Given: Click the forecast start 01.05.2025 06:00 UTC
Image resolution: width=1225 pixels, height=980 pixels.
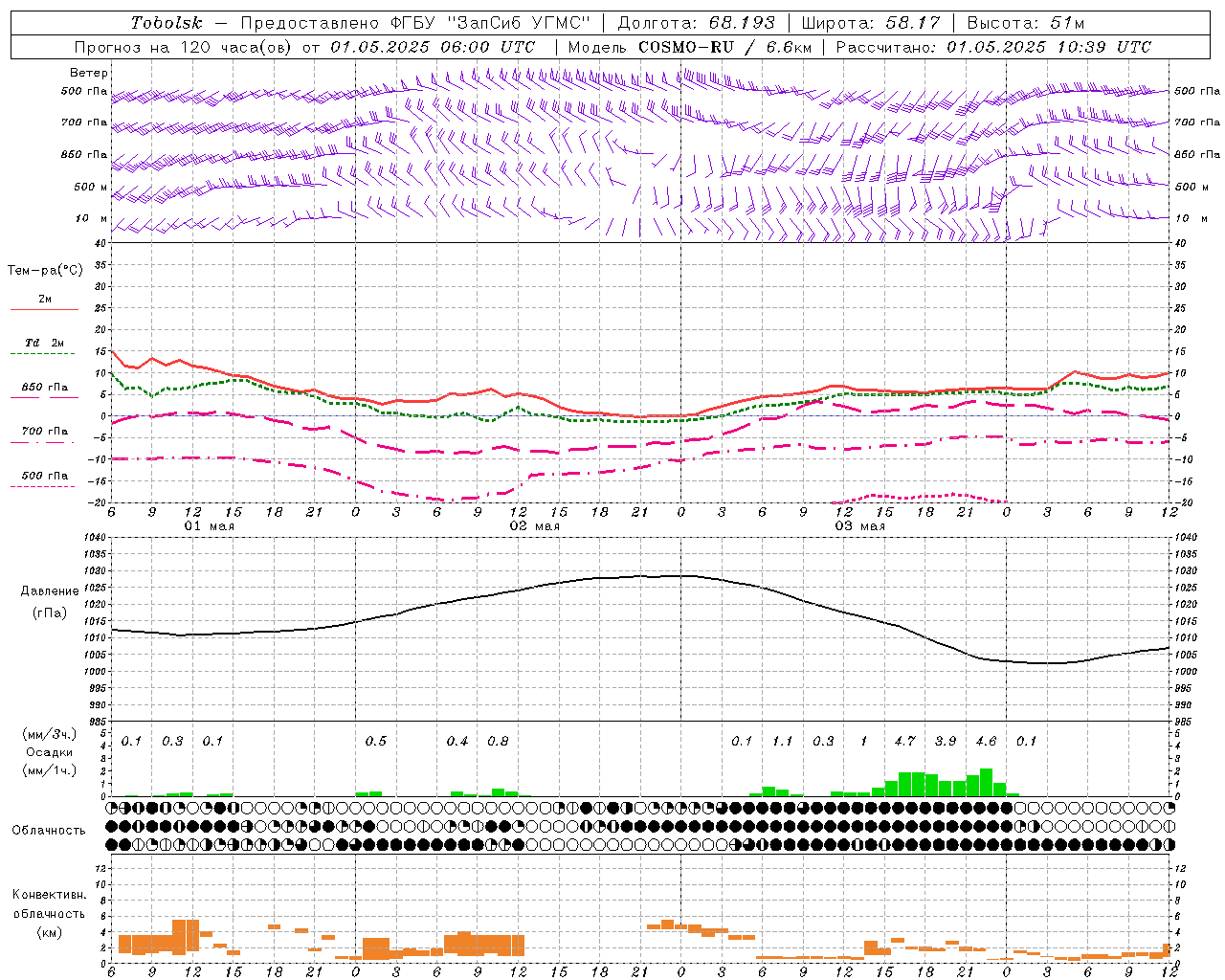Looking at the screenshot, I should click(x=433, y=47).
